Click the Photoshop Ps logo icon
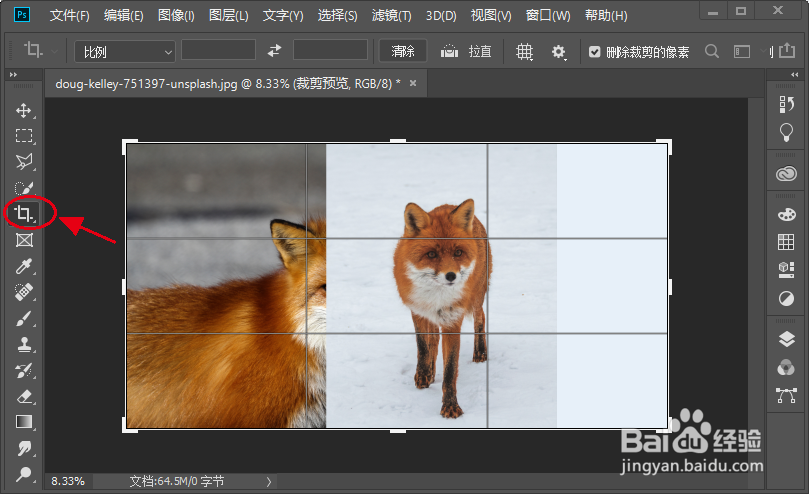This screenshot has width=809, height=494. click(22, 14)
